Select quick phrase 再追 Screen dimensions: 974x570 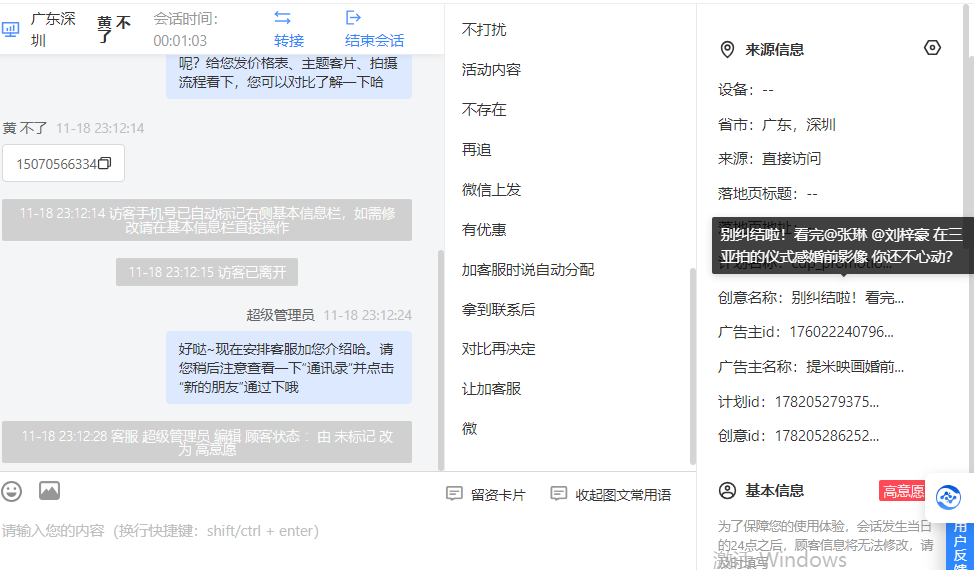click(476, 150)
